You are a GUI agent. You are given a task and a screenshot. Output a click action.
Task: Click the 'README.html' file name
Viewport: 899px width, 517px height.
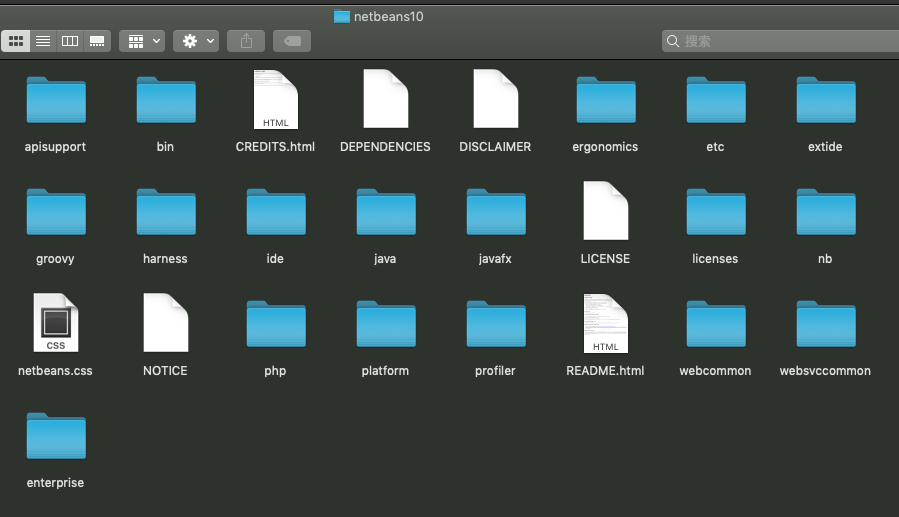605,371
